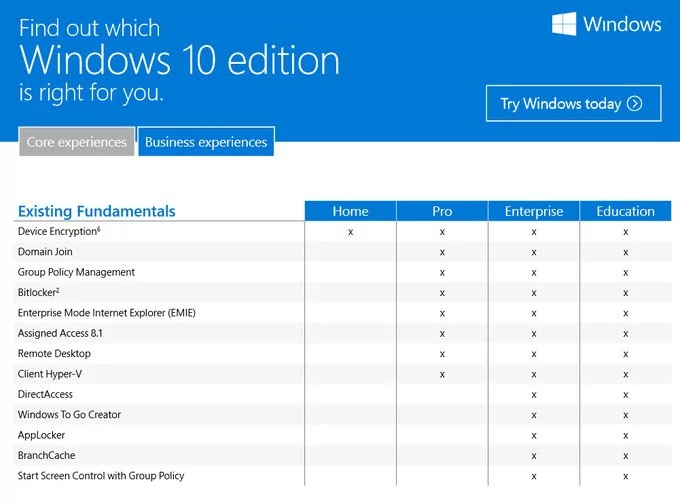Click the AppLocker row label
This screenshot has height=503, width=680.
click(42, 435)
